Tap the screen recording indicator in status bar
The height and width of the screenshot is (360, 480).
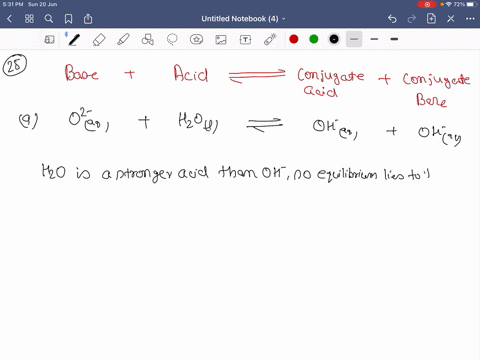pyautogui.click(x=427, y=4)
